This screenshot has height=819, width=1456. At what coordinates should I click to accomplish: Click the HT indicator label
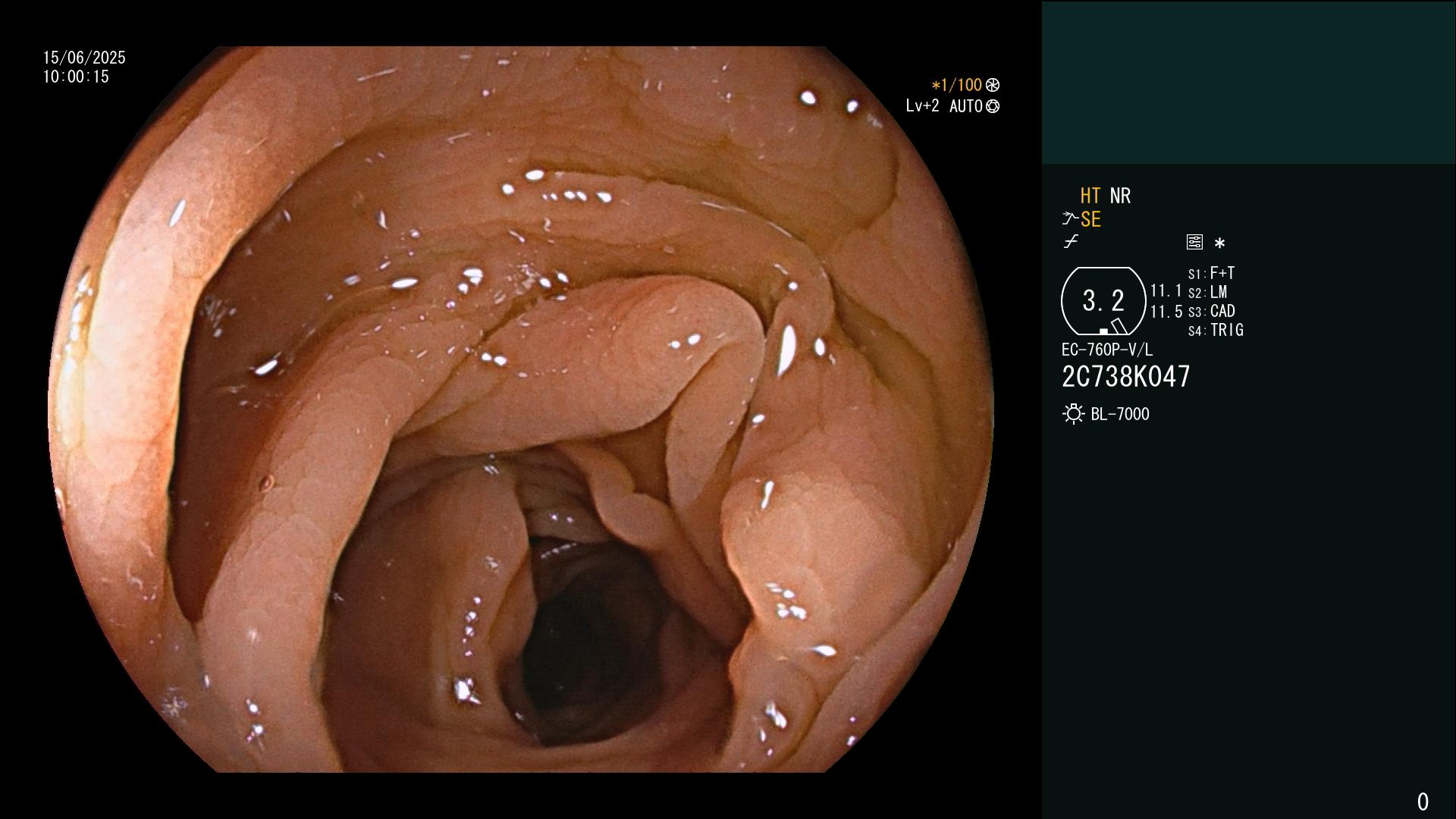1090,196
